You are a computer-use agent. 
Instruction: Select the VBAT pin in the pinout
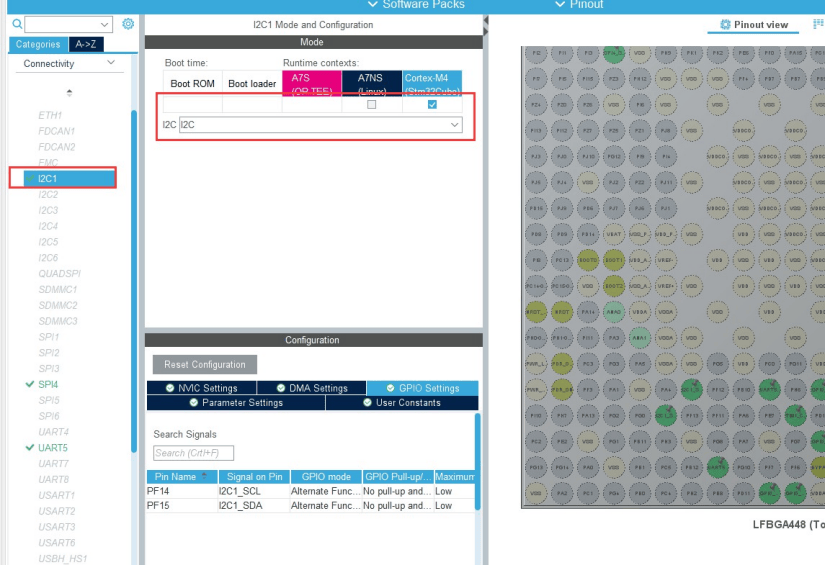(613, 234)
